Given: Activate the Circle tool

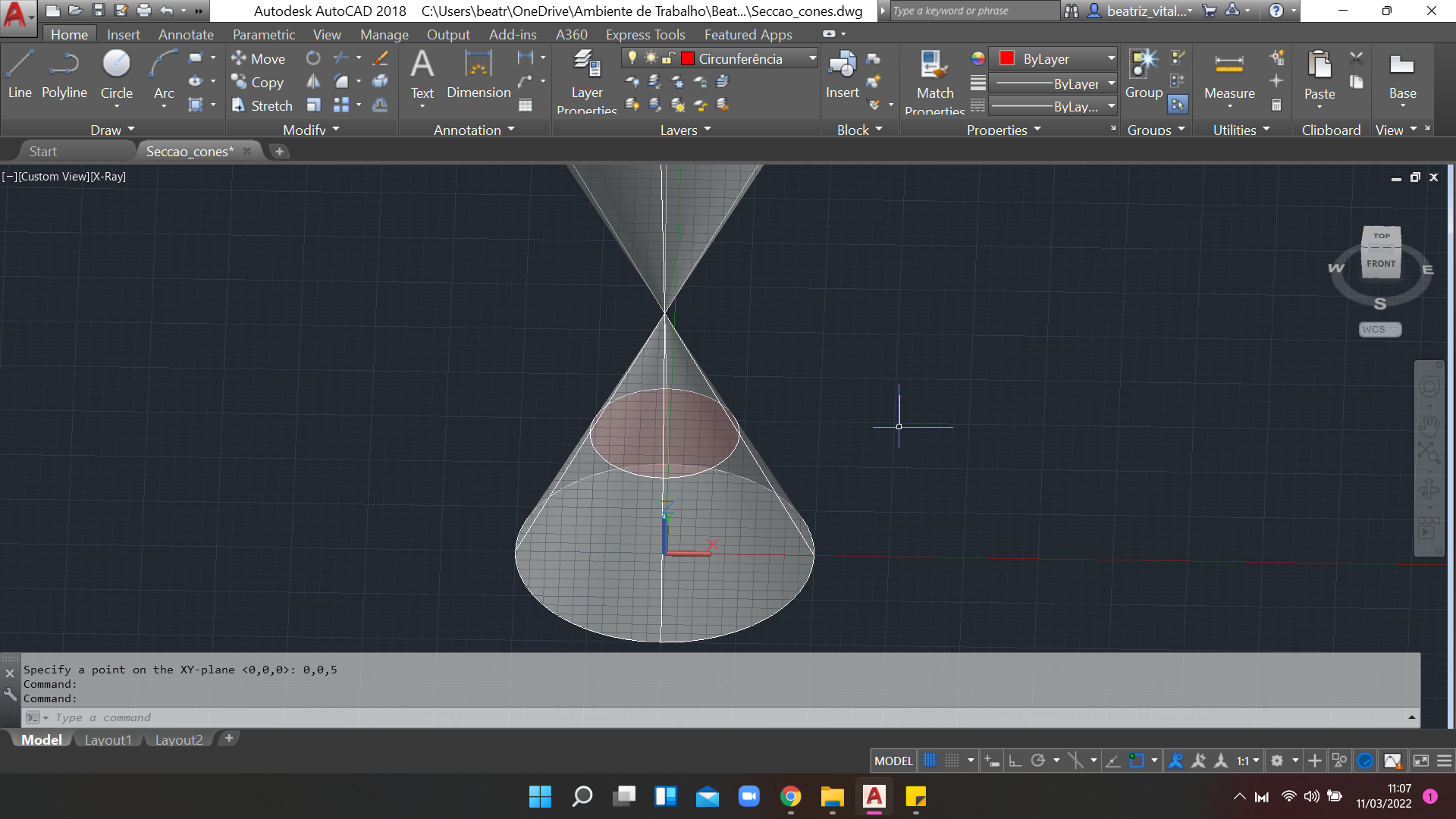Looking at the screenshot, I should pyautogui.click(x=116, y=74).
